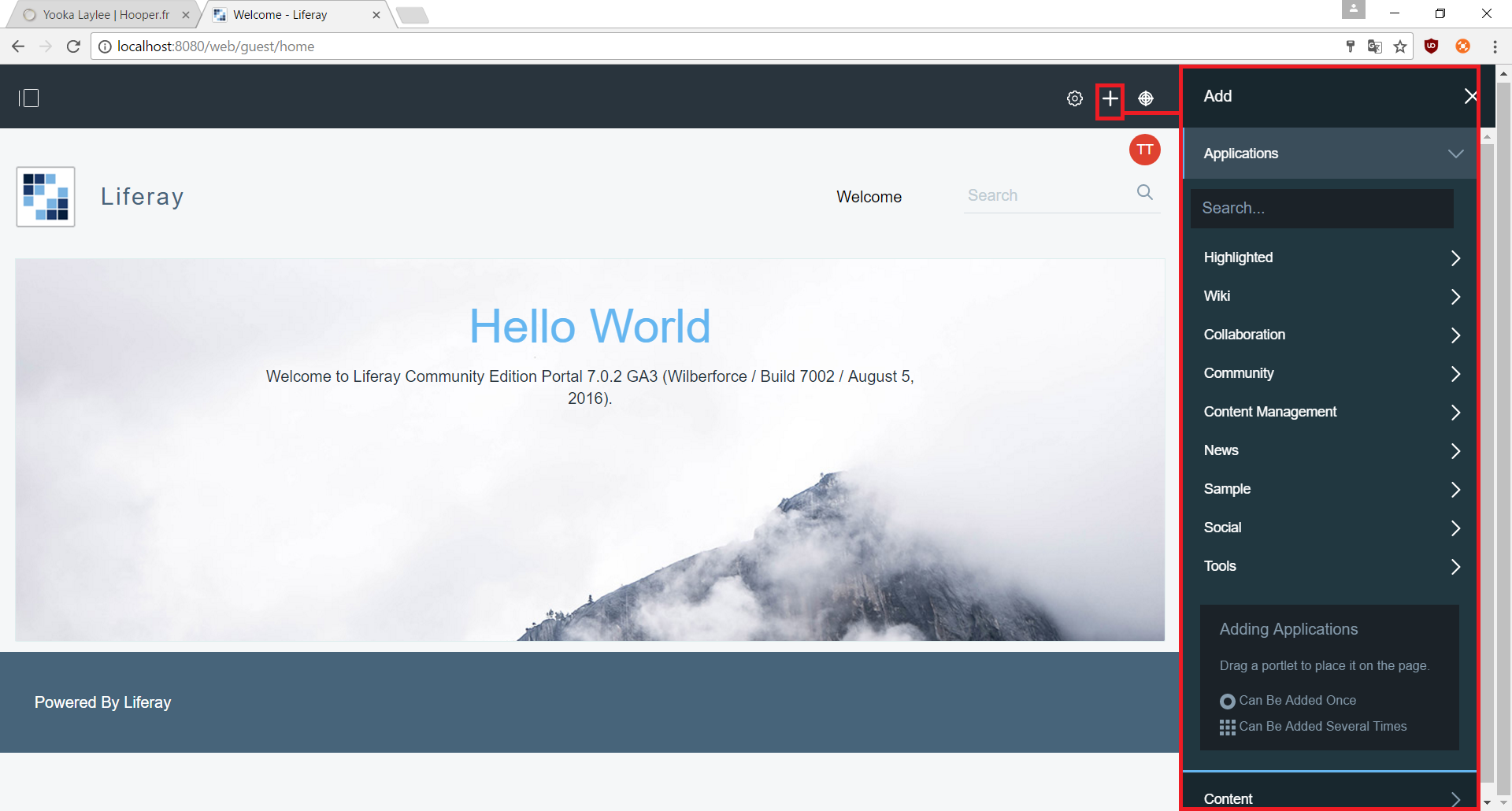Reload the page with refresh icon
Viewport: 1512px width, 811px height.
point(73,46)
